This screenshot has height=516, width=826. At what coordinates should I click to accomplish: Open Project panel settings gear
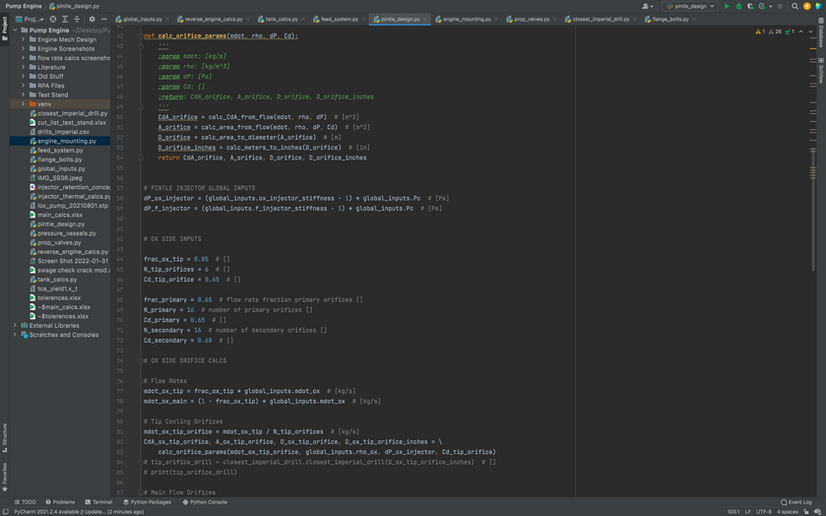92,19
